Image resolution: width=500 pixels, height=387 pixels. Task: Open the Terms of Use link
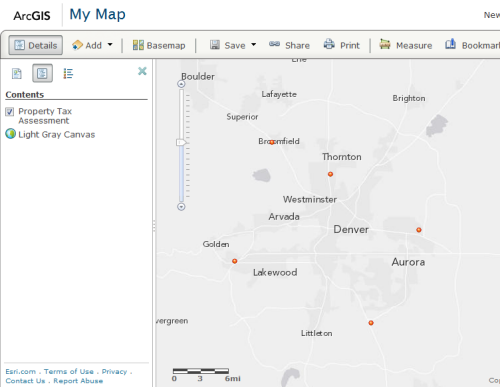tap(69, 371)
